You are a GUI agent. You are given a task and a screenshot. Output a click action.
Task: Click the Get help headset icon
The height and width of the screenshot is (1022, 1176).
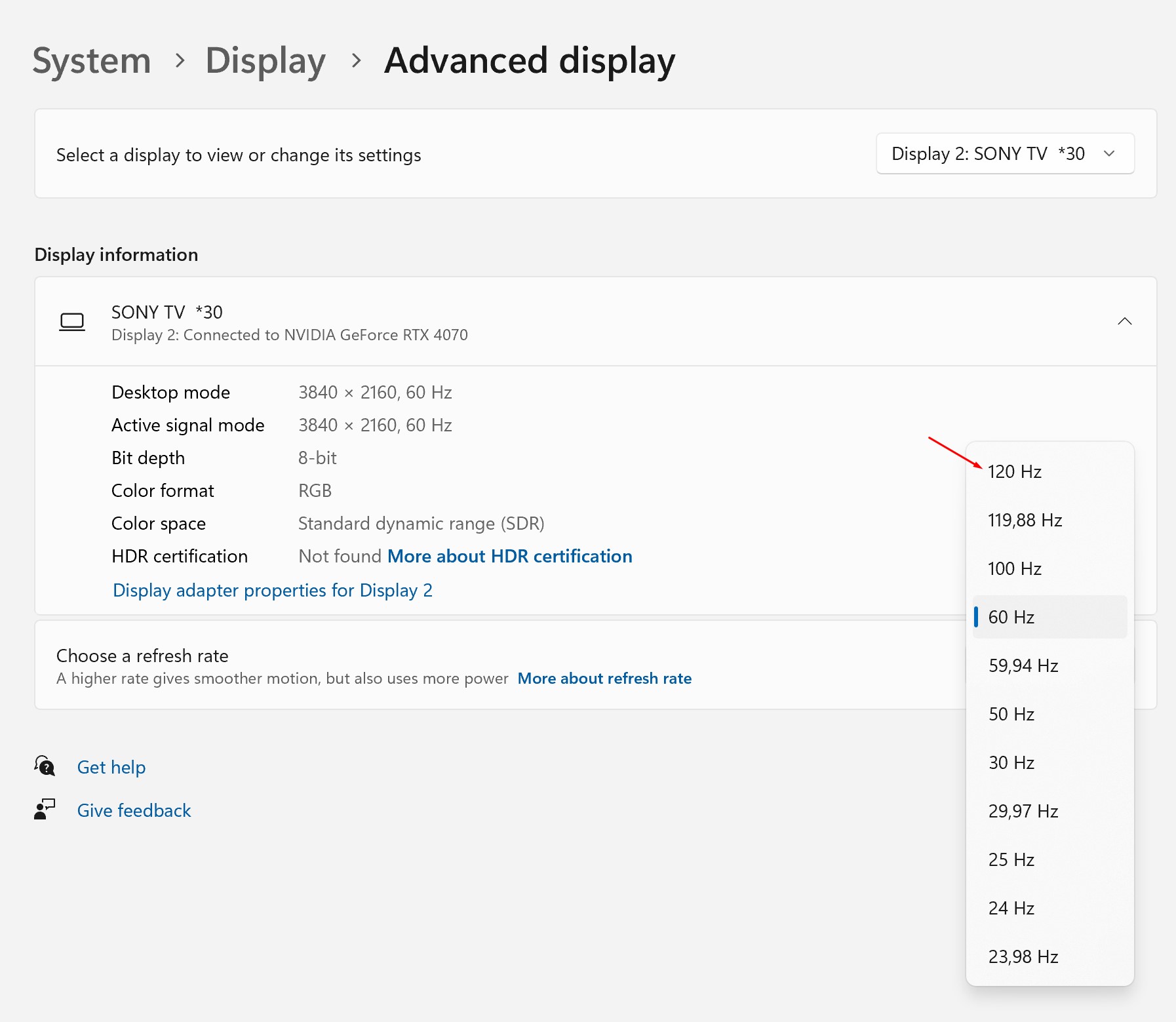point(45,766)
